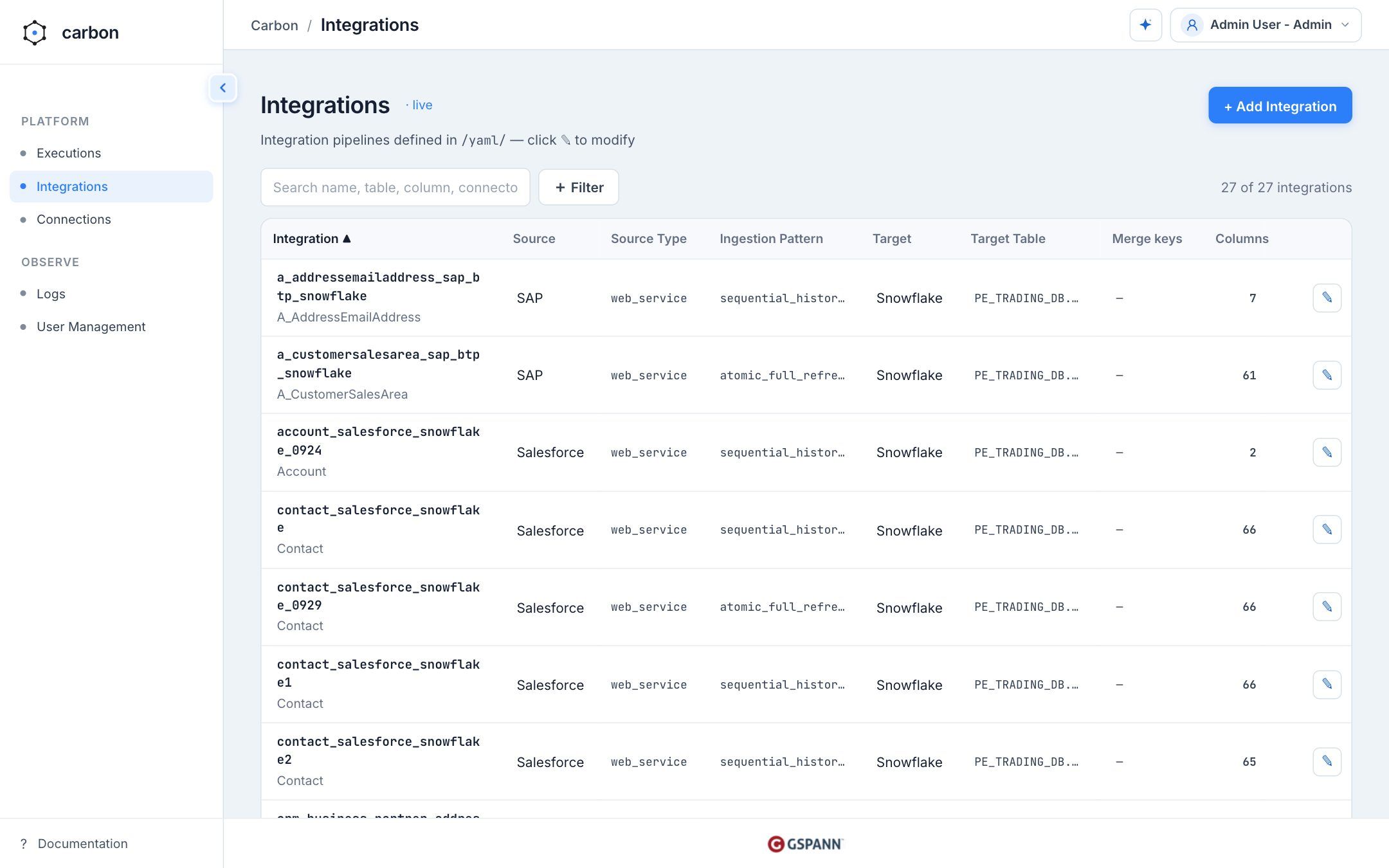Click the + Filter button

click(579, 187)
